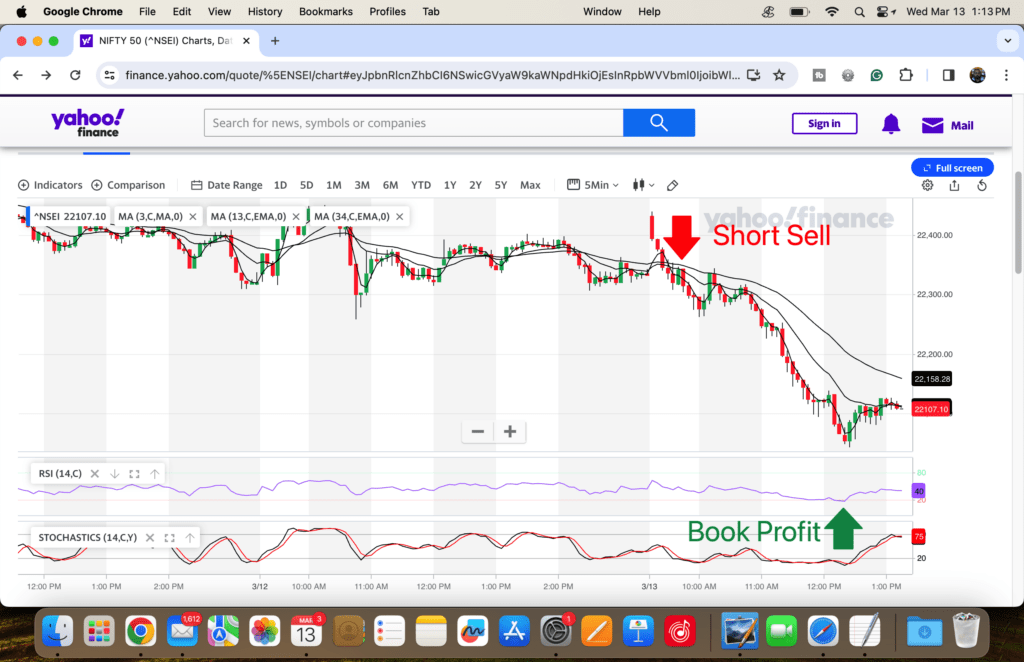This screenshot has height=662, width=1024.
Task: Focus the news and symbols search field
Action: tap(413, 123)
